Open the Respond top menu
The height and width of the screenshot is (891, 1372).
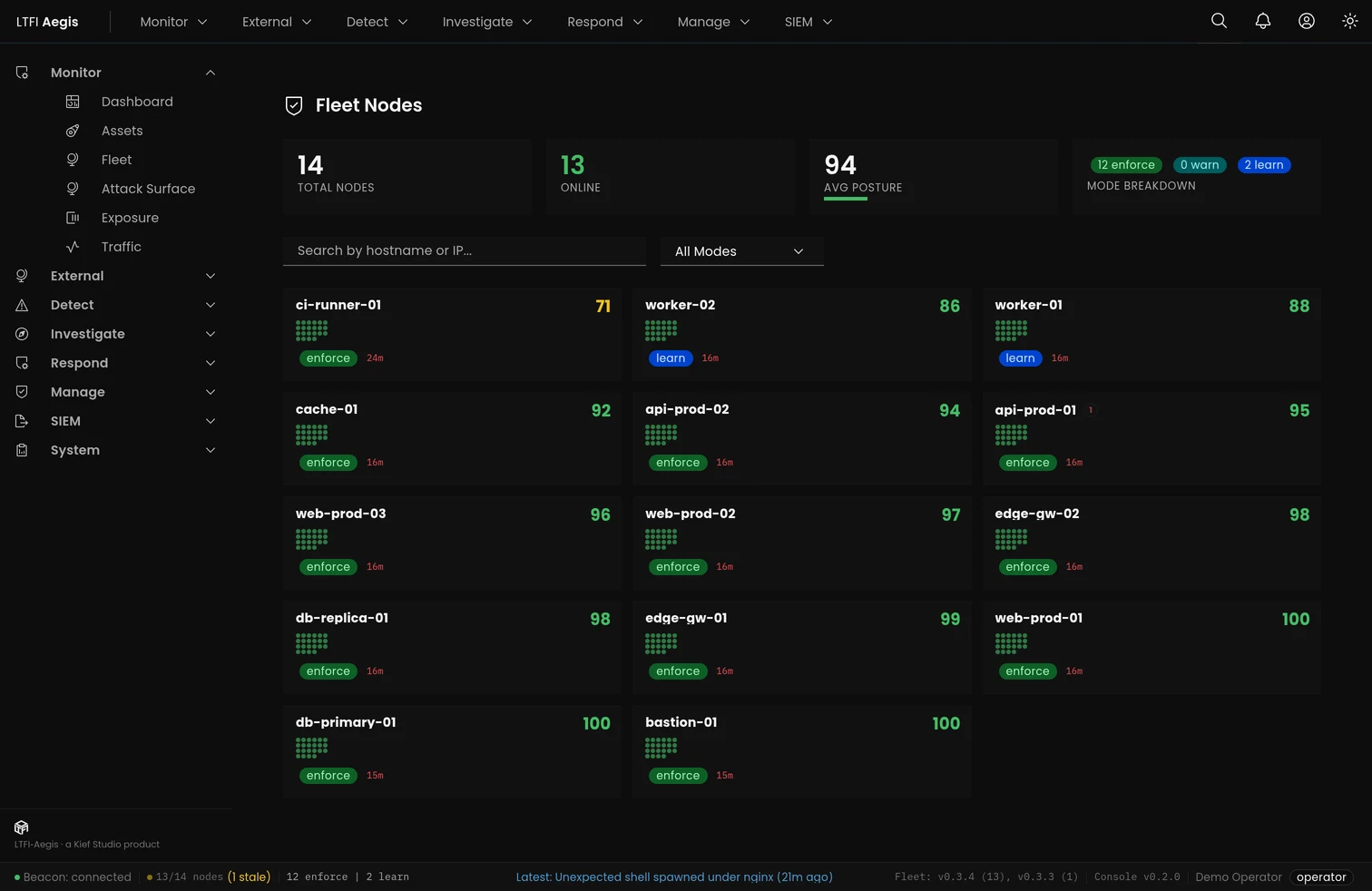click(604, 22)
